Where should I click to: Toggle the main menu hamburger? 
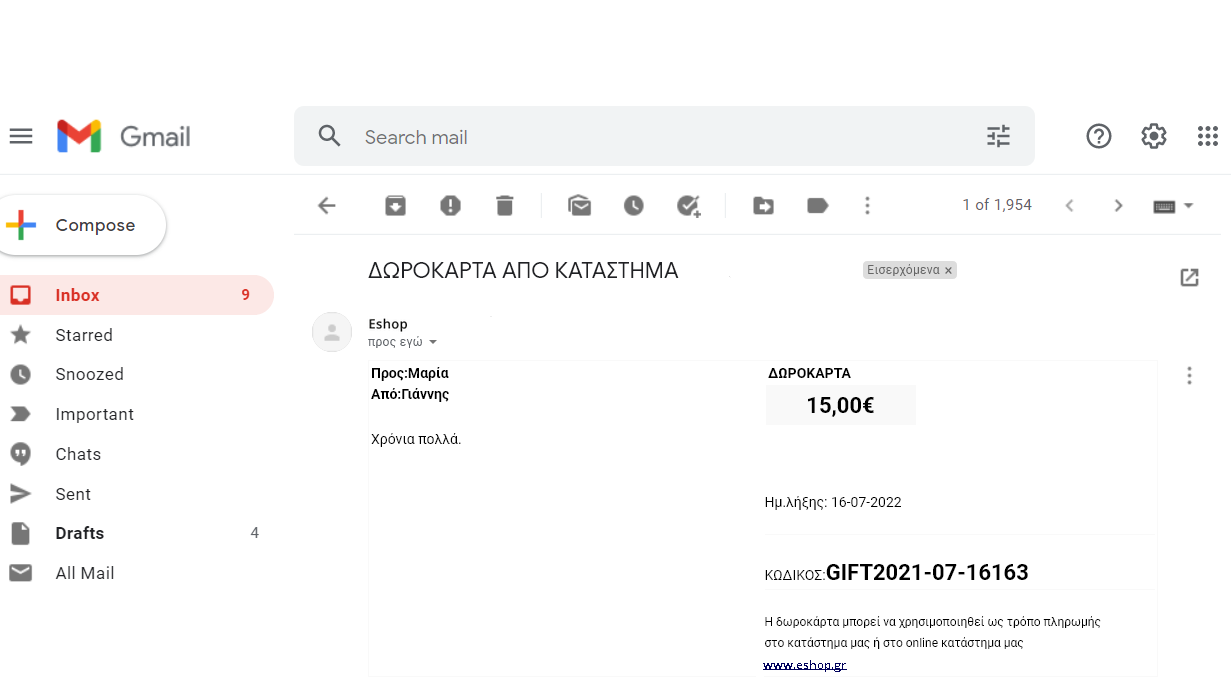coord(21,136)
